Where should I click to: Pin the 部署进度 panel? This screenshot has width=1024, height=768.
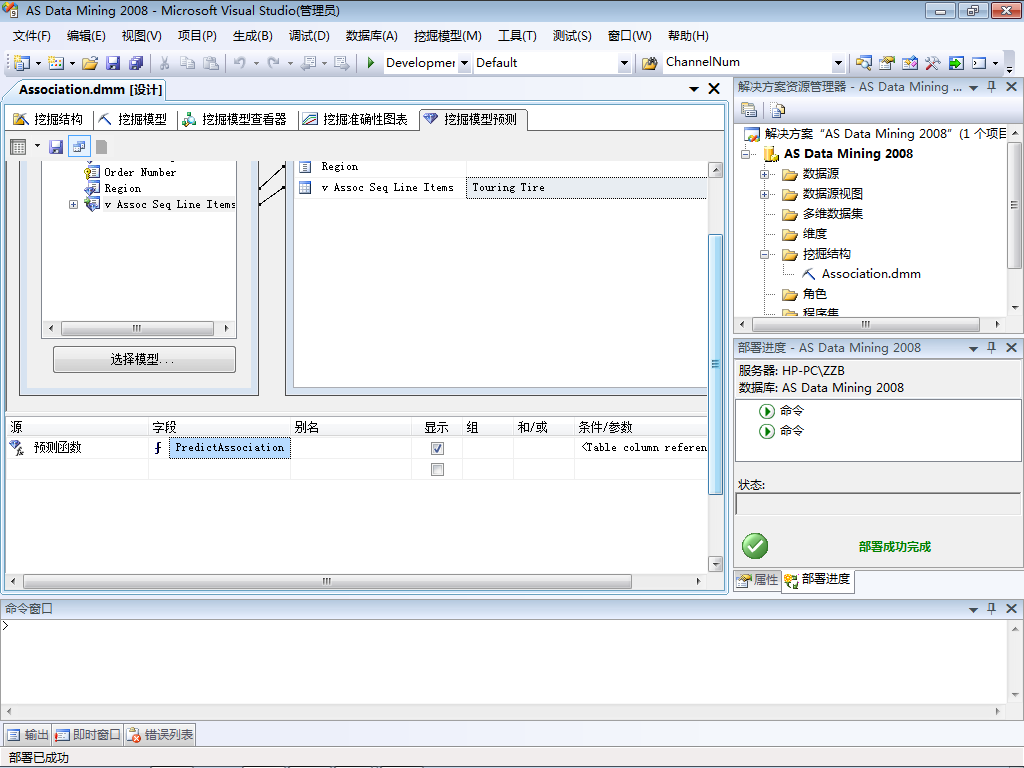991,347
